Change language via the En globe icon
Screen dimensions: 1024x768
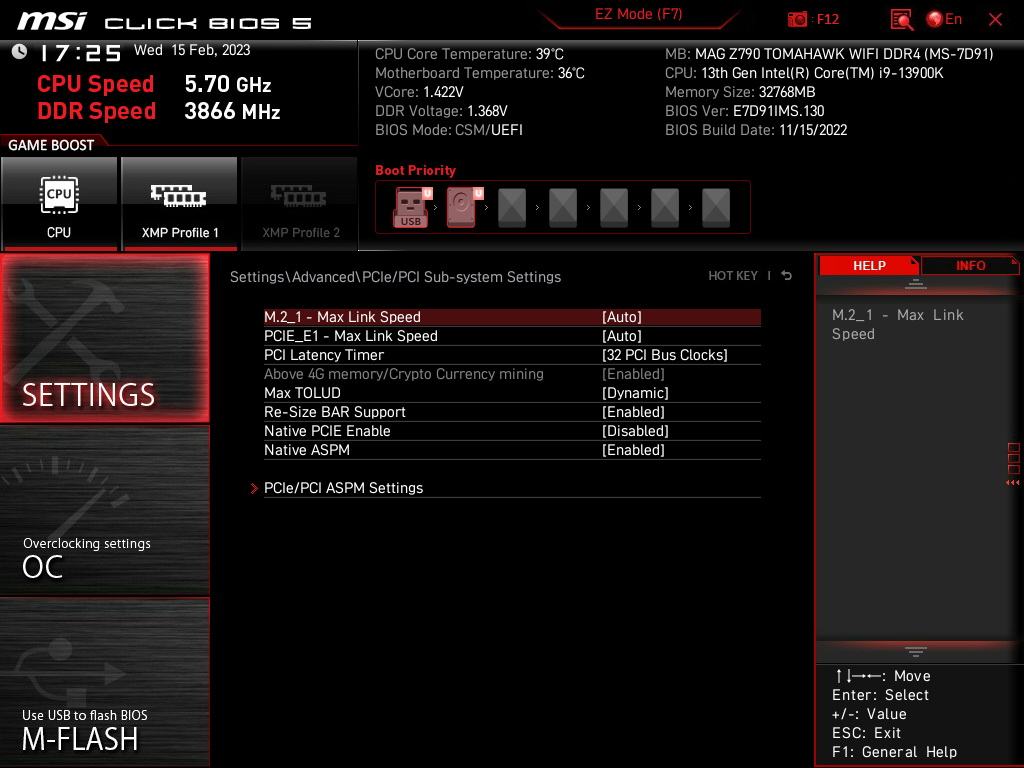click(944, 19)
